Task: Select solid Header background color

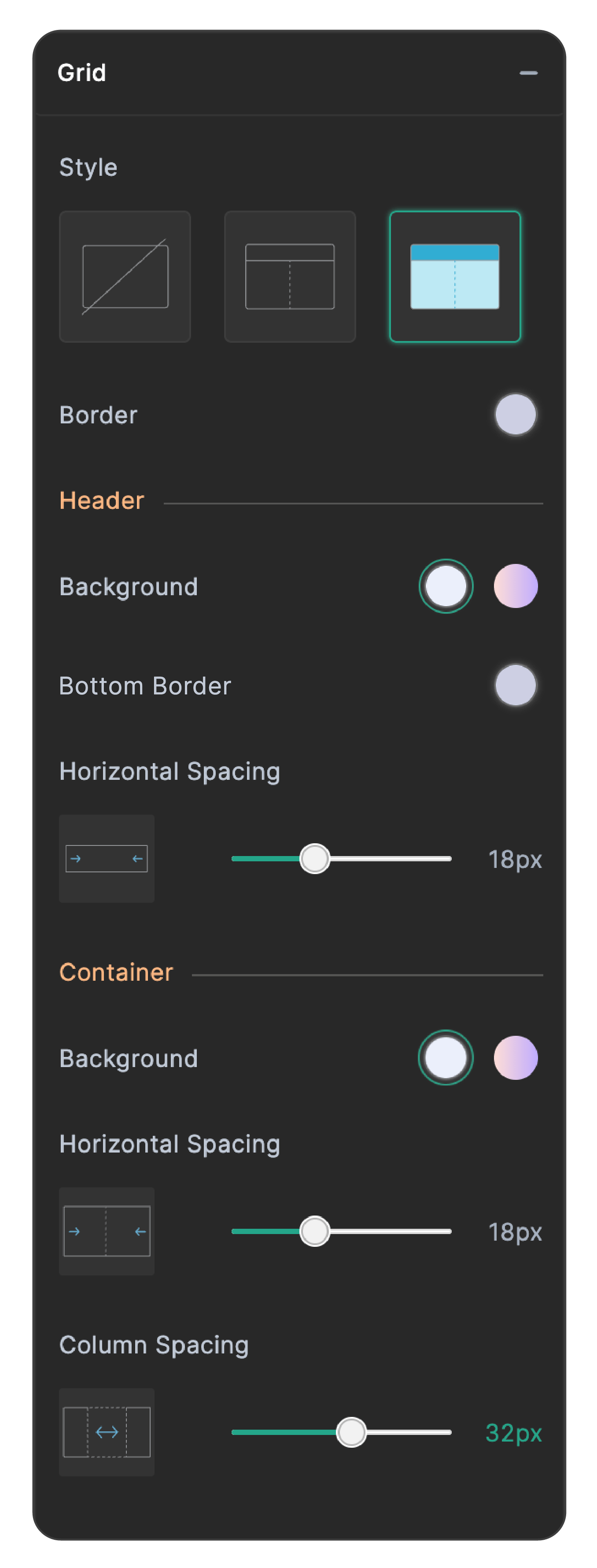Action: click(446, 586)
